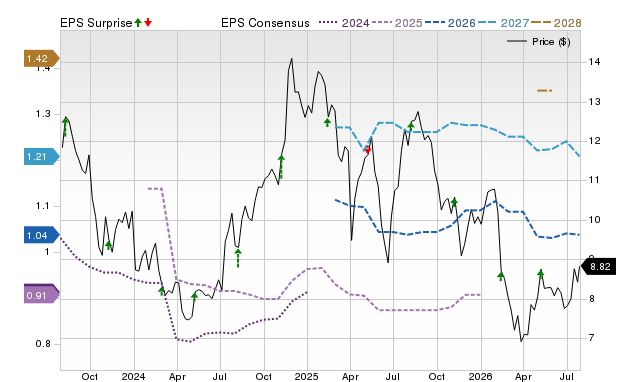
Task: Click the 0.8 label on the EPS axis
Action: (43, 344)
